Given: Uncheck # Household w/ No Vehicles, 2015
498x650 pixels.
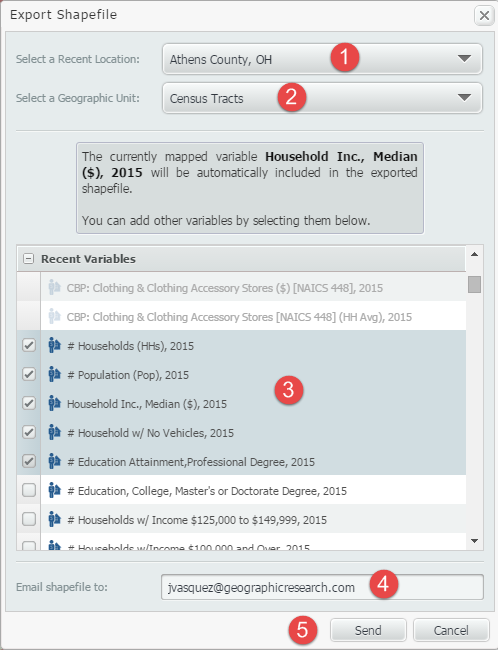Looking at the screenshot, I should point(29,432).
